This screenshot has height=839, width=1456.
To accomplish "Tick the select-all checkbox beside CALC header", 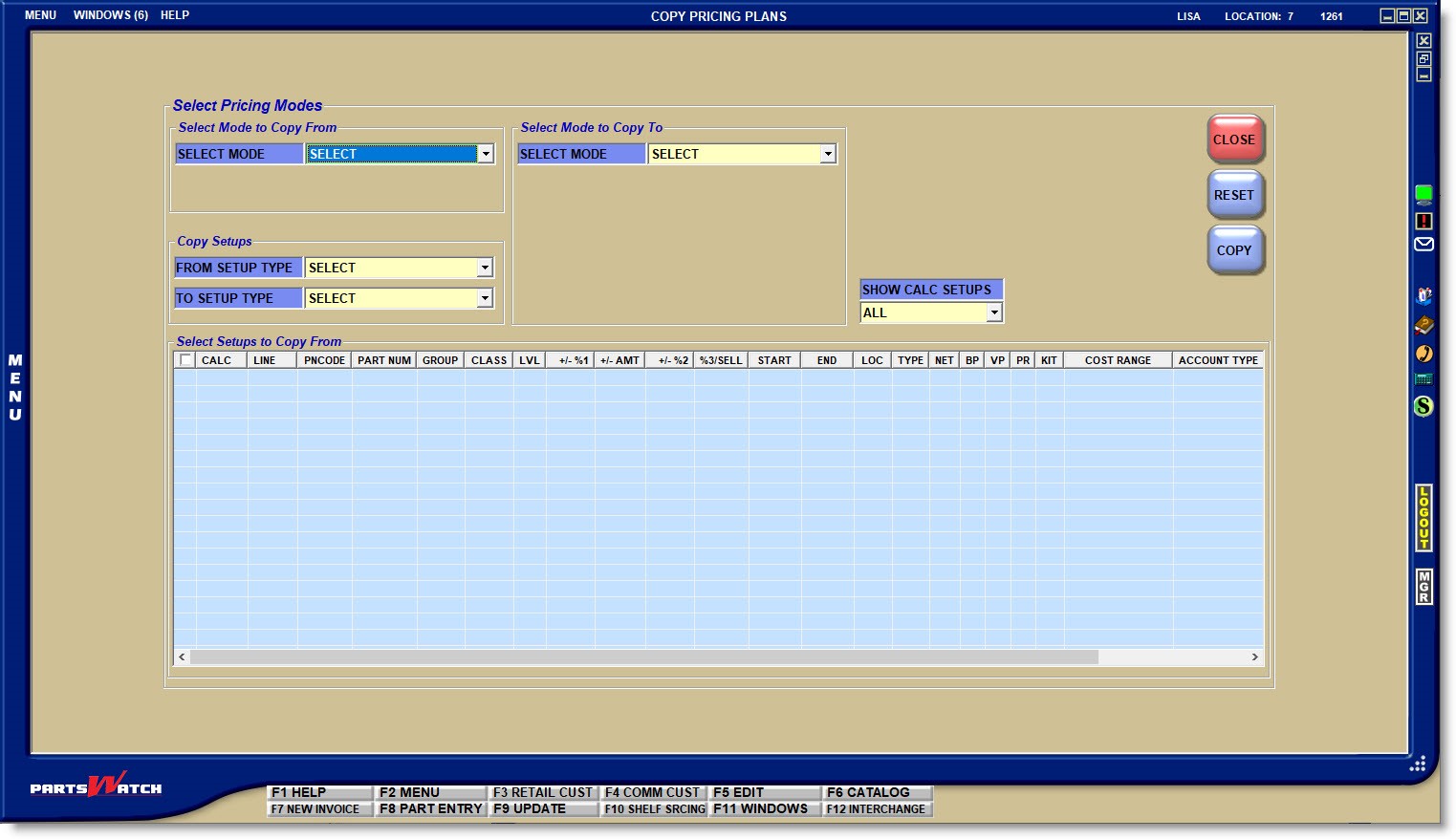I will pos(185,360).
